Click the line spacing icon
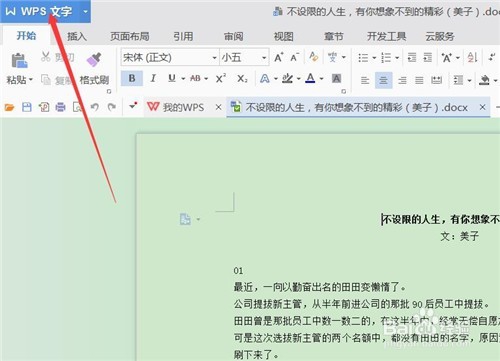This screenshot has height=361, width=500. [459, 80]
